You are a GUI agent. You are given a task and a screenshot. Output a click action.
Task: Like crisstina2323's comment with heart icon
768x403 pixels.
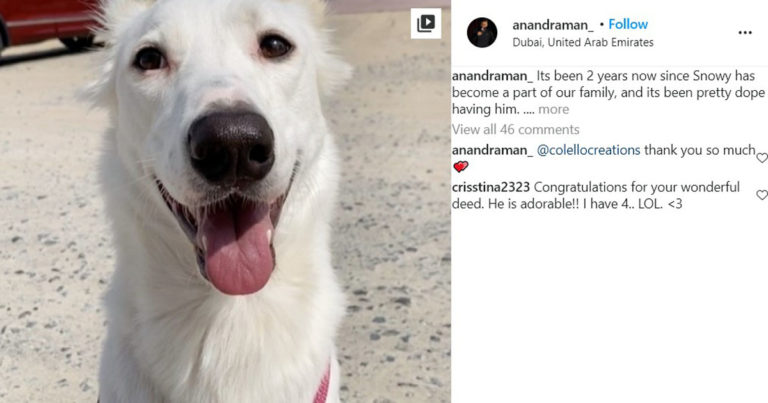(x=762, y=195)
